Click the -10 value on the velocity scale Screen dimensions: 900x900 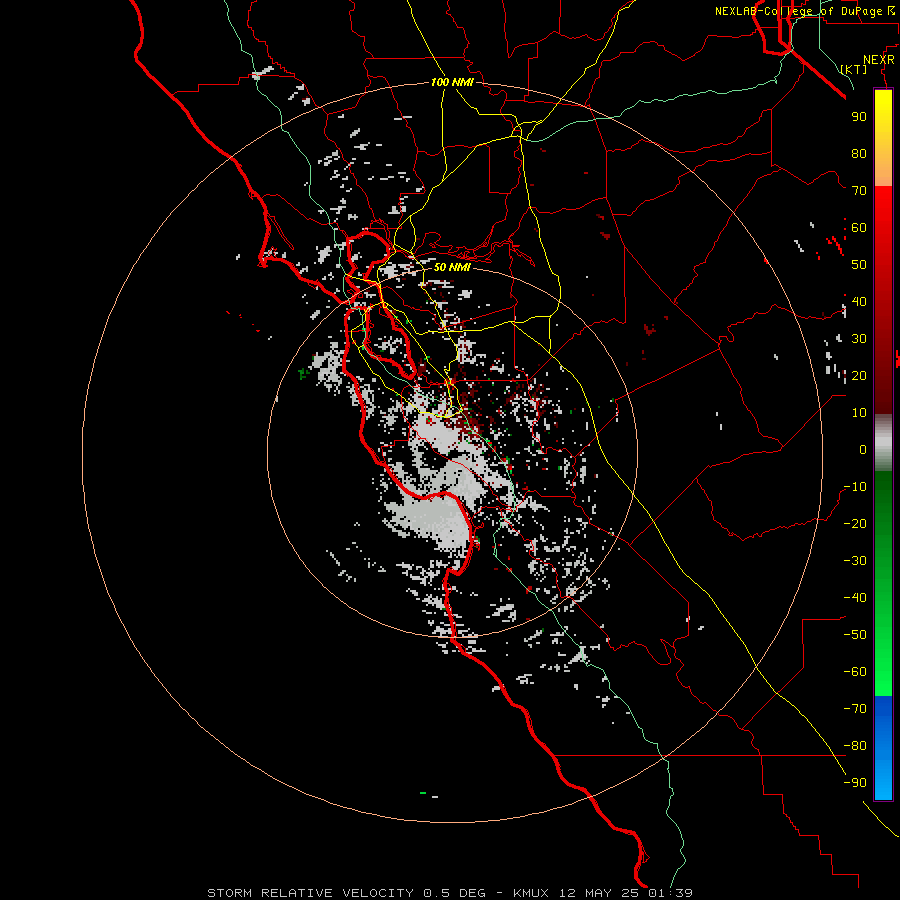point(855,487)
